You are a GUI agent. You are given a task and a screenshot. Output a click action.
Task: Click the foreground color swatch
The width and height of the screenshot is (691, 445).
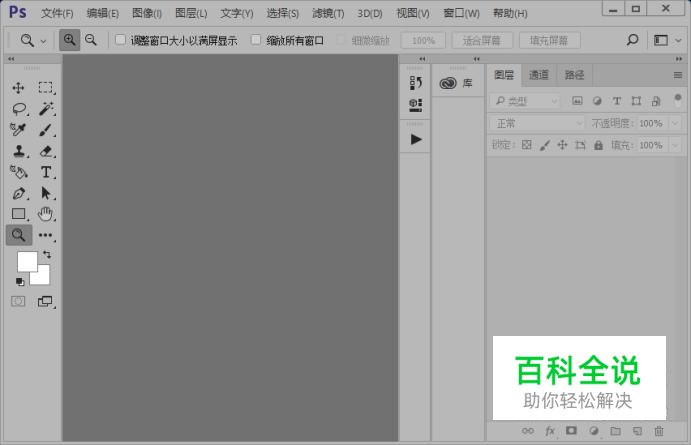pyautogui.click(x=26, y=260)
